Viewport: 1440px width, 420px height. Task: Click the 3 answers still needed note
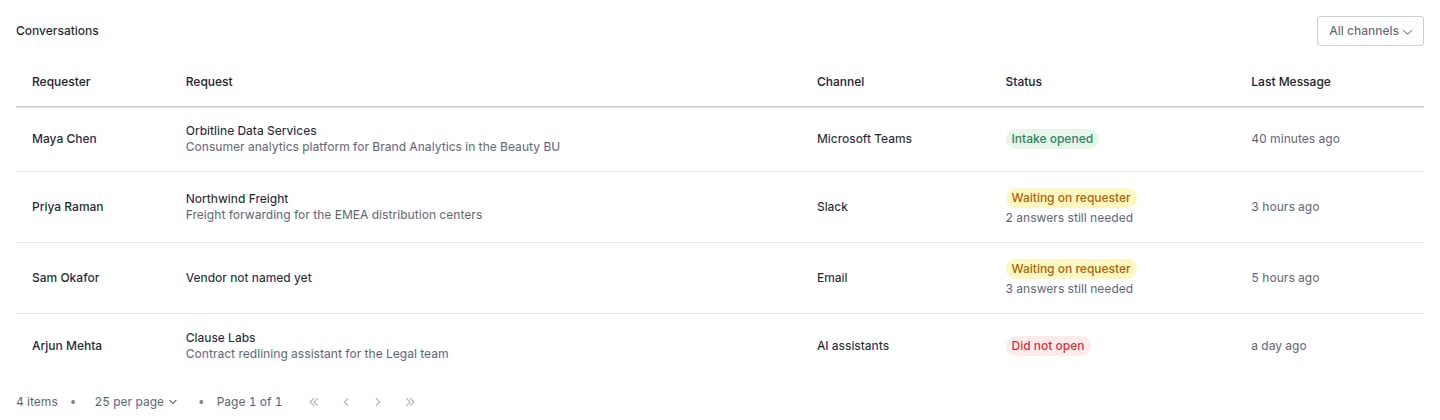pos(1069,289)
